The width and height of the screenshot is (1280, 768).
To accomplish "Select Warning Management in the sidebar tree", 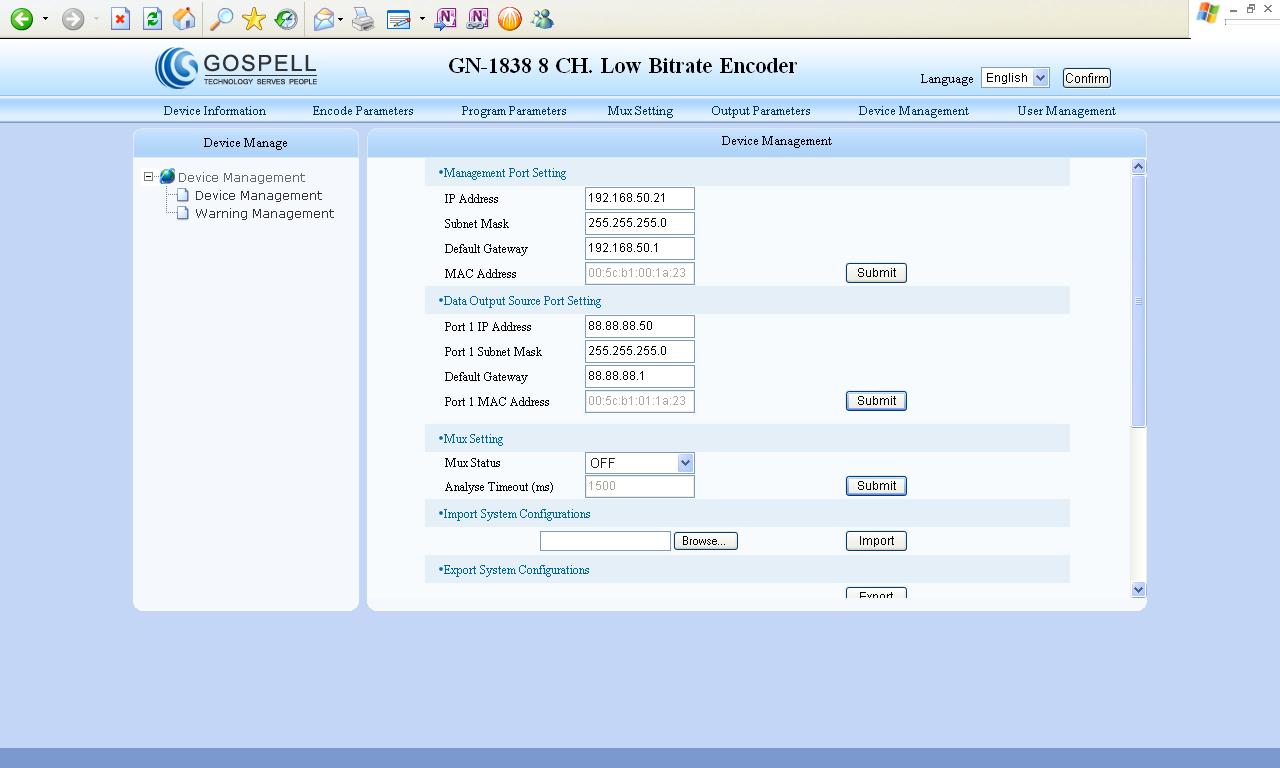I will pyautogui.click(x=263, y=213).
